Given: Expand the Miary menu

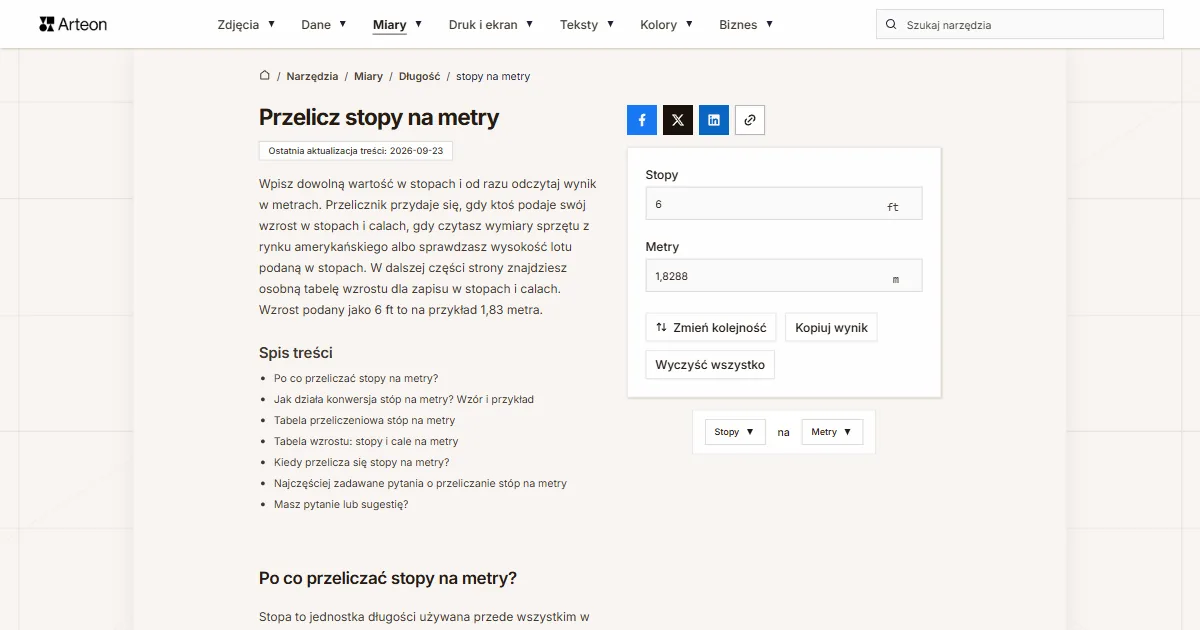Looking at the screenshot, I should pyautogui.click(x=397, y=25).
